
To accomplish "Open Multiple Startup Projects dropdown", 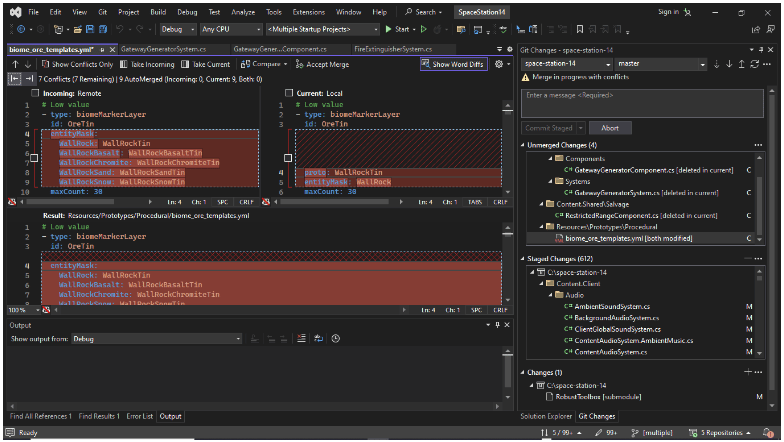I will coord(323,30).
